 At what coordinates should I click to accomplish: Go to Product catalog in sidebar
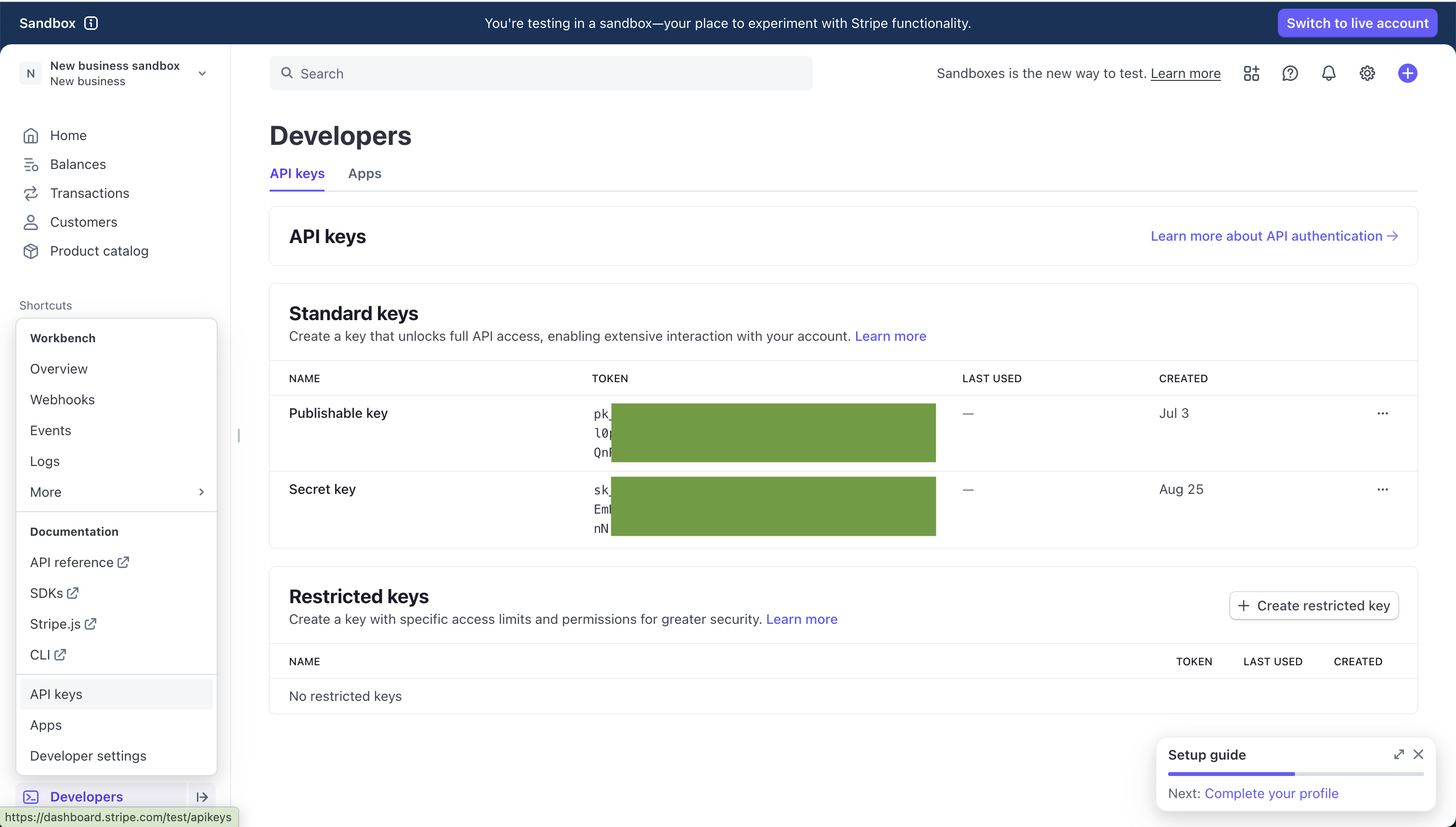(x=99, y=251)
